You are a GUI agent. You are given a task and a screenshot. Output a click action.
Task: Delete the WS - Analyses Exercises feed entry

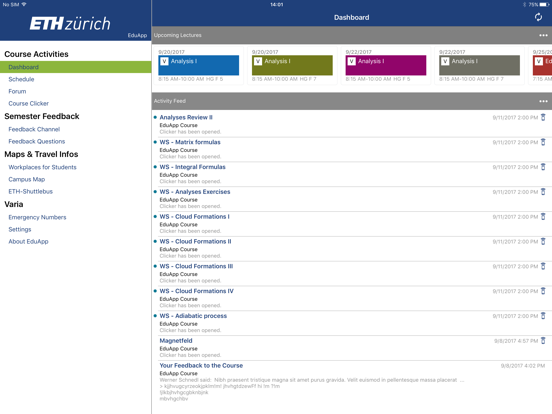pos(543,192)
